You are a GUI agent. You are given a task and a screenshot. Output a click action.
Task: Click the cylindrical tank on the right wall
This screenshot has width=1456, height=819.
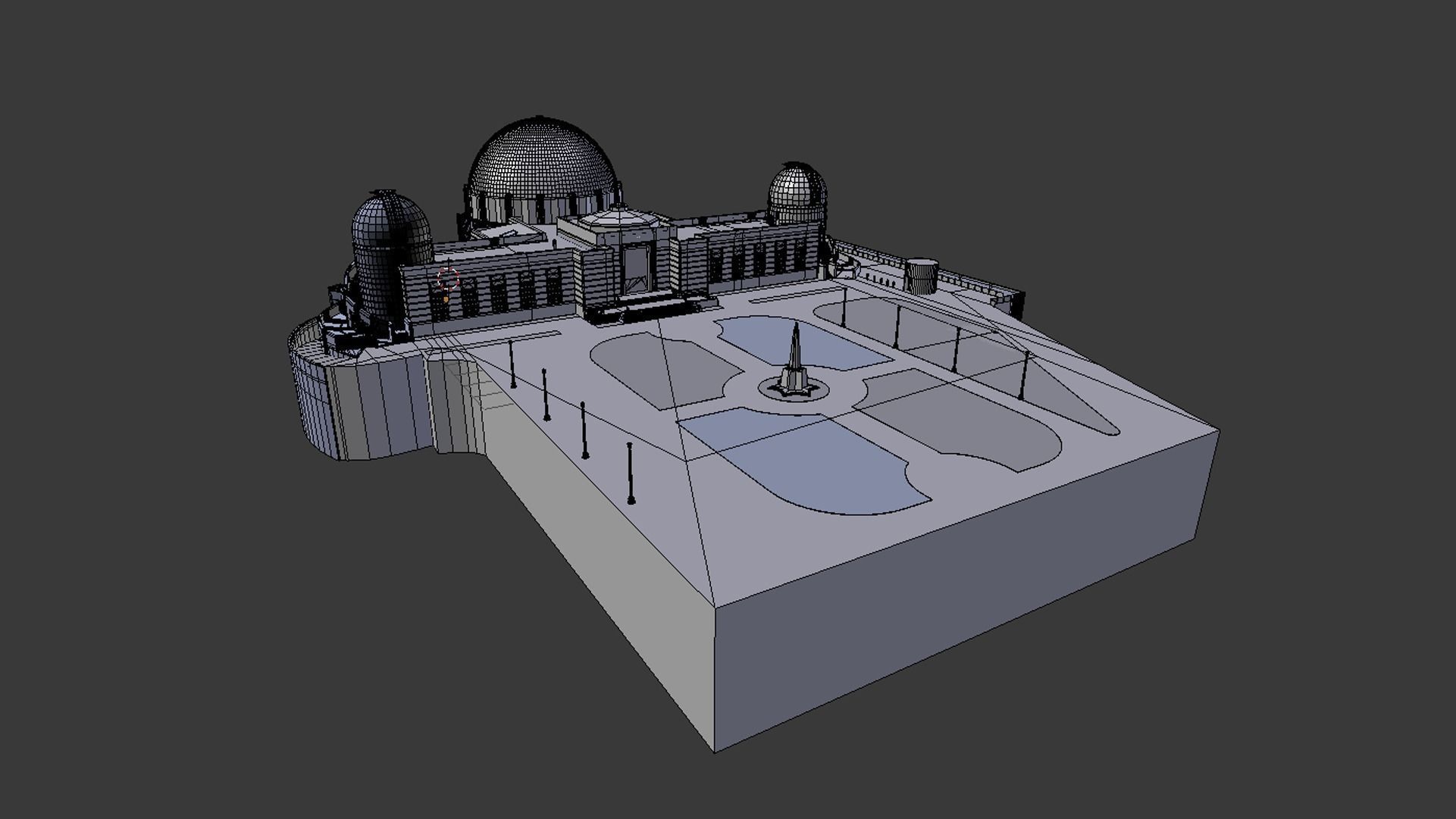point(921,276)
